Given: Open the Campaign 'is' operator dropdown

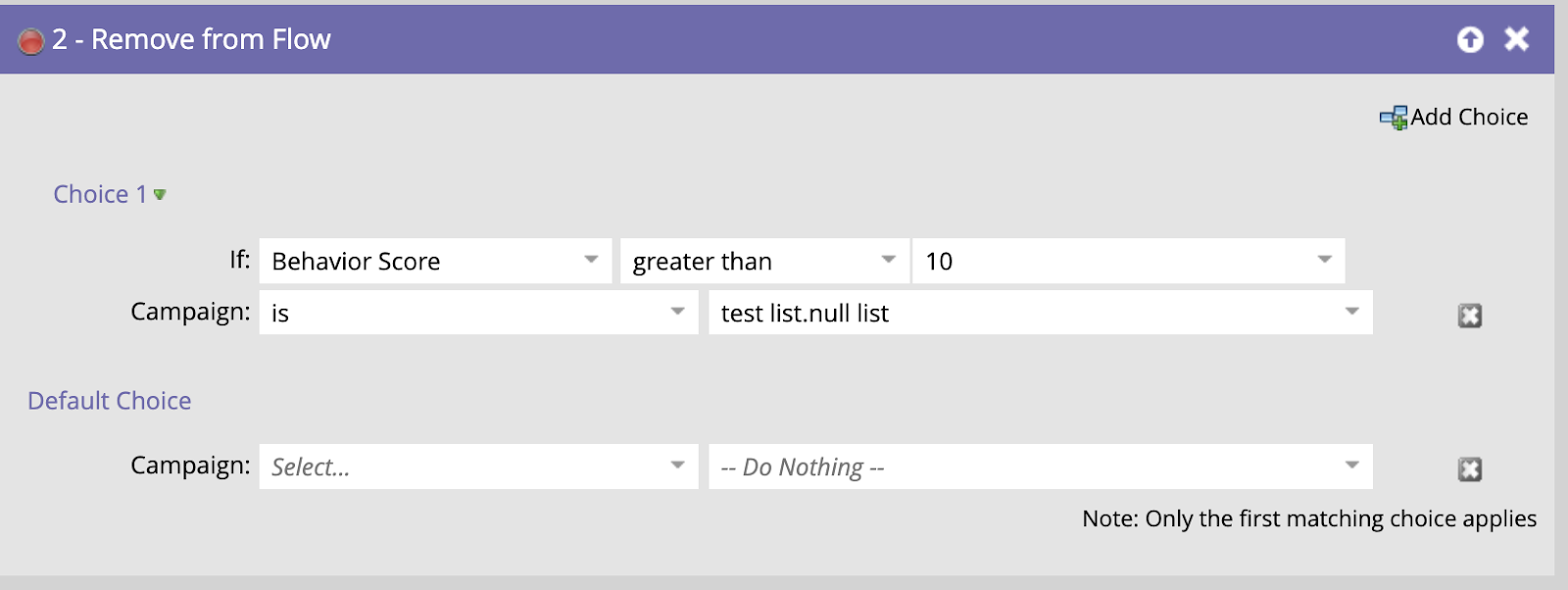Looking at the screenshot, I should [478, 313].
